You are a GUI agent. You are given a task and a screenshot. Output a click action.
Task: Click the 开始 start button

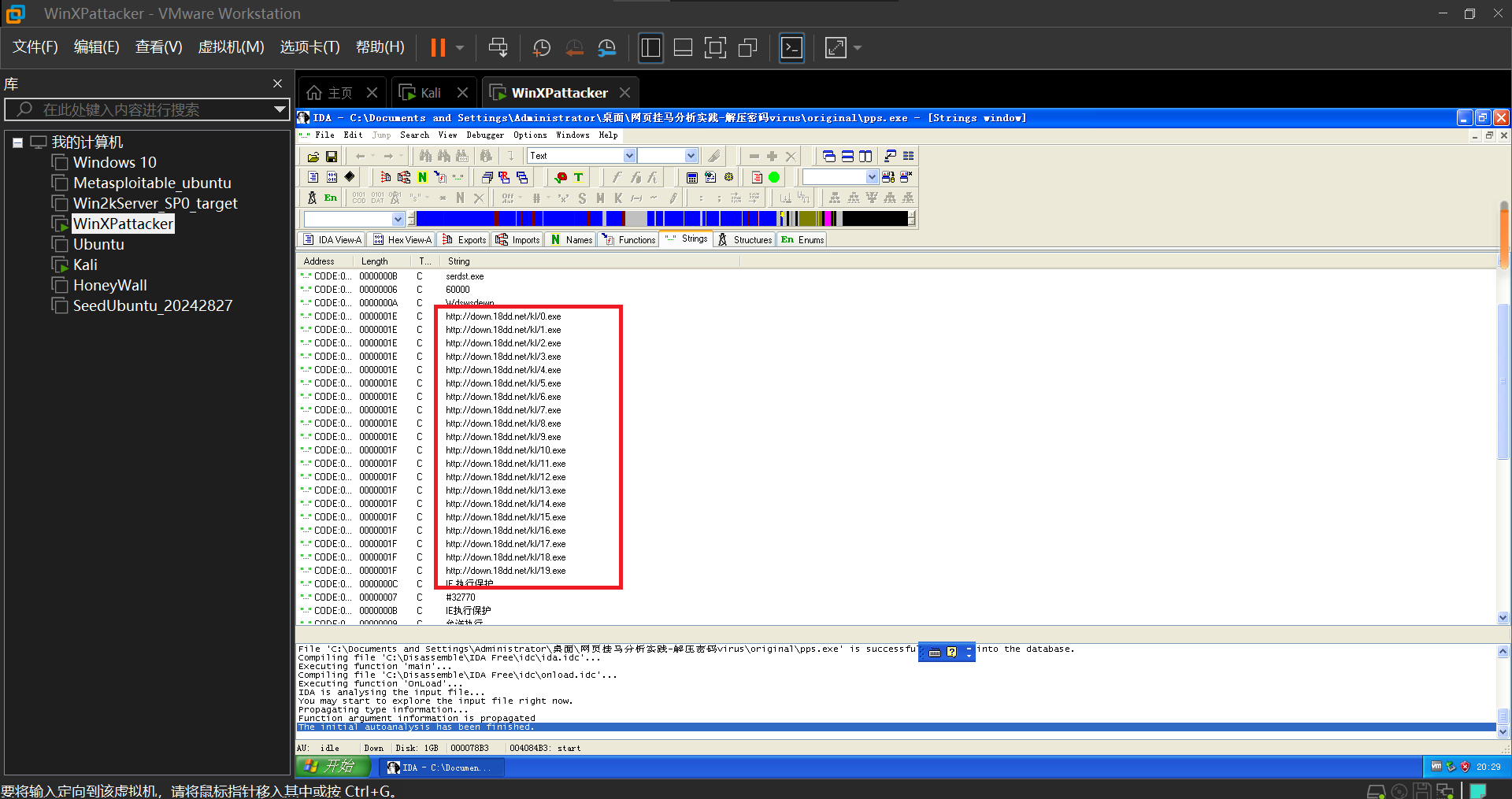coord(332,766)
